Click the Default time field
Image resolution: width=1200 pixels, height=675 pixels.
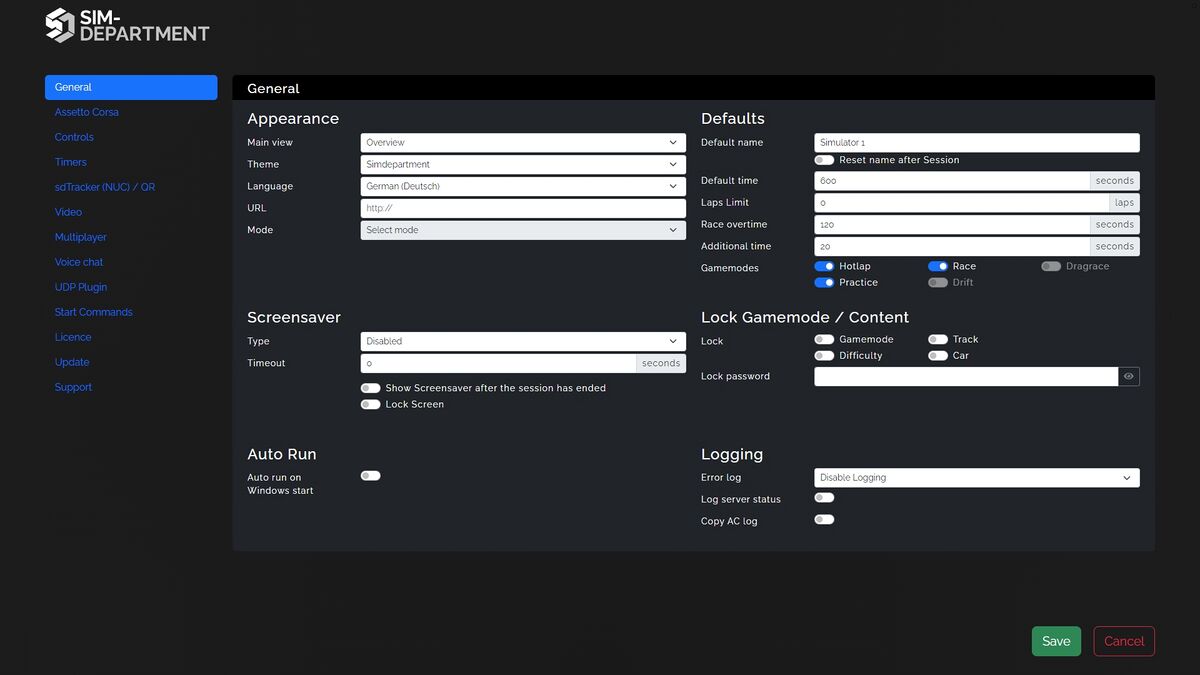click(x=952, y=181)
